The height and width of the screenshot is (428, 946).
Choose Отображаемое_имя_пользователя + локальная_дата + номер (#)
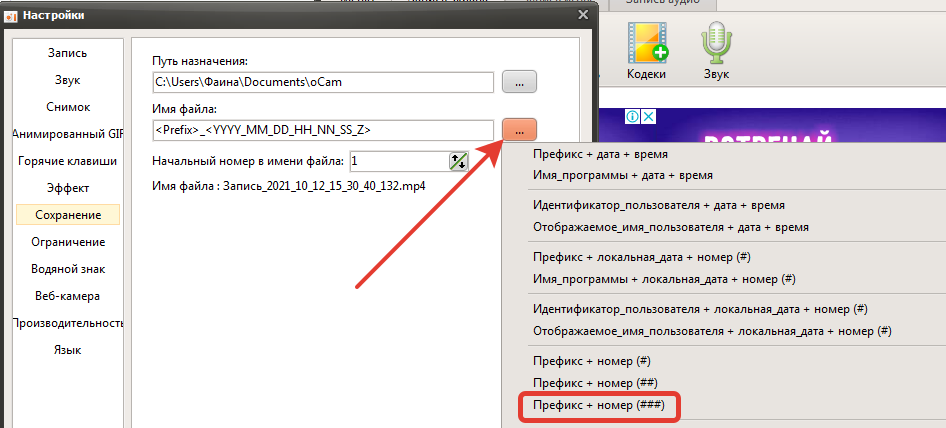pyautogui.click(x=713, y=331)
